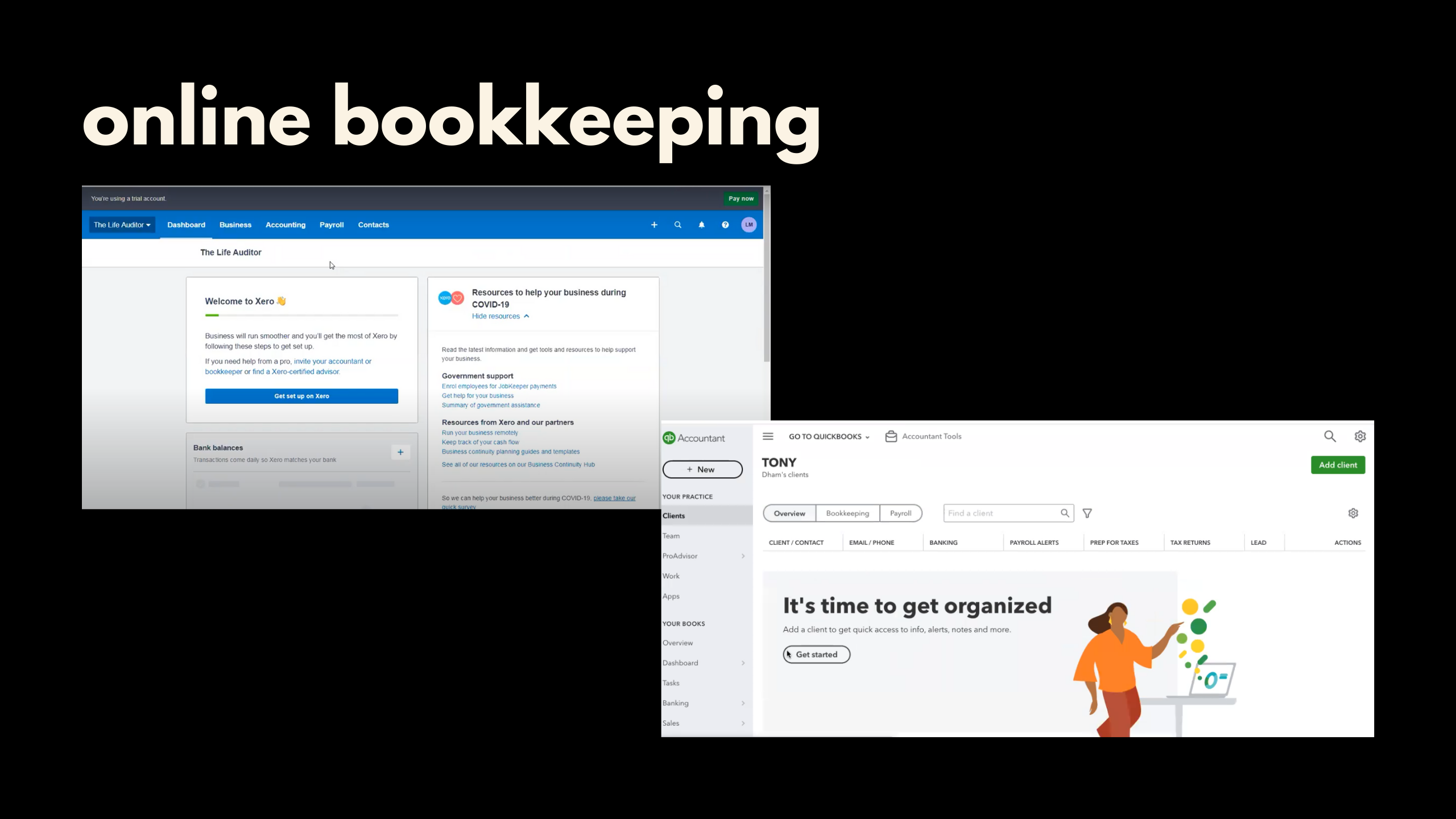Open GO TO QUICKBOOKS dropdown

[x=829, y=437]
